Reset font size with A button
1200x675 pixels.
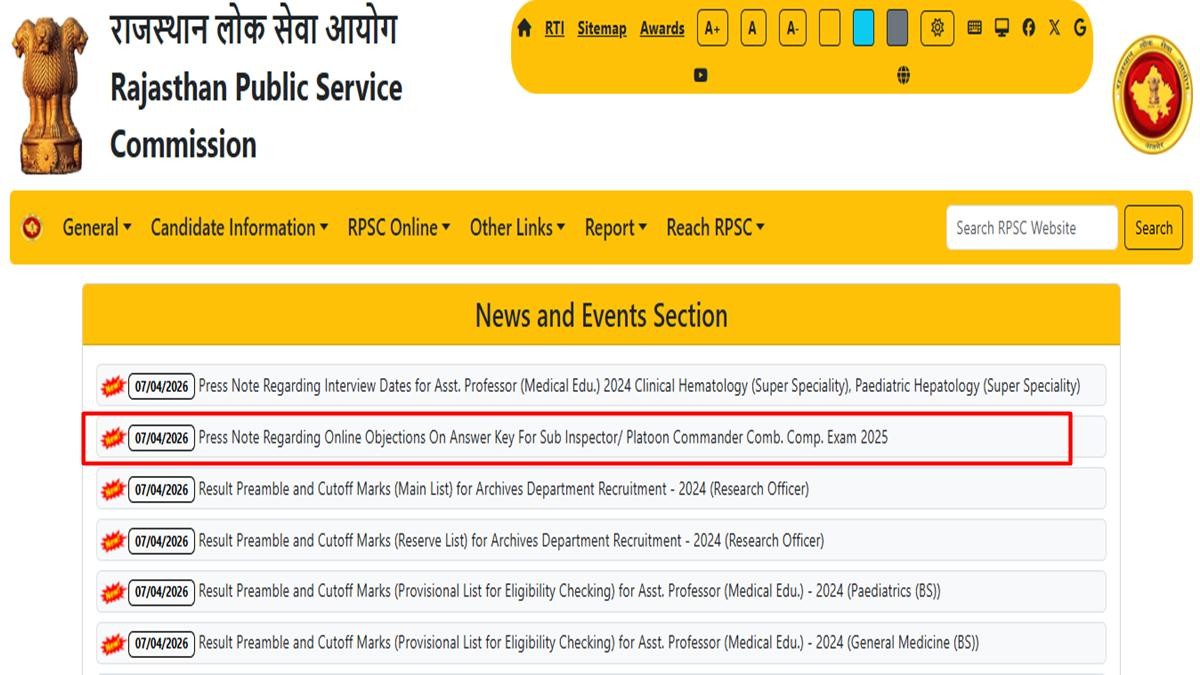[752, 29]
